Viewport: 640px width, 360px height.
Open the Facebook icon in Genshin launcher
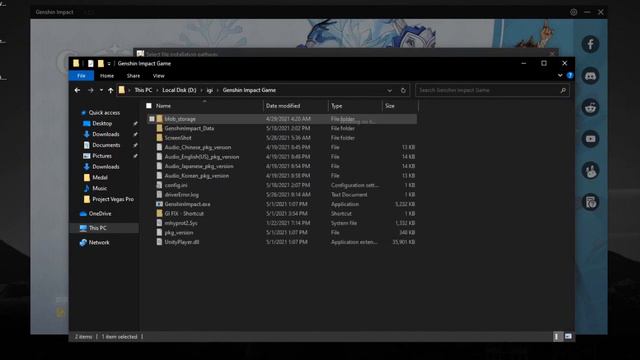coord(590,44)
